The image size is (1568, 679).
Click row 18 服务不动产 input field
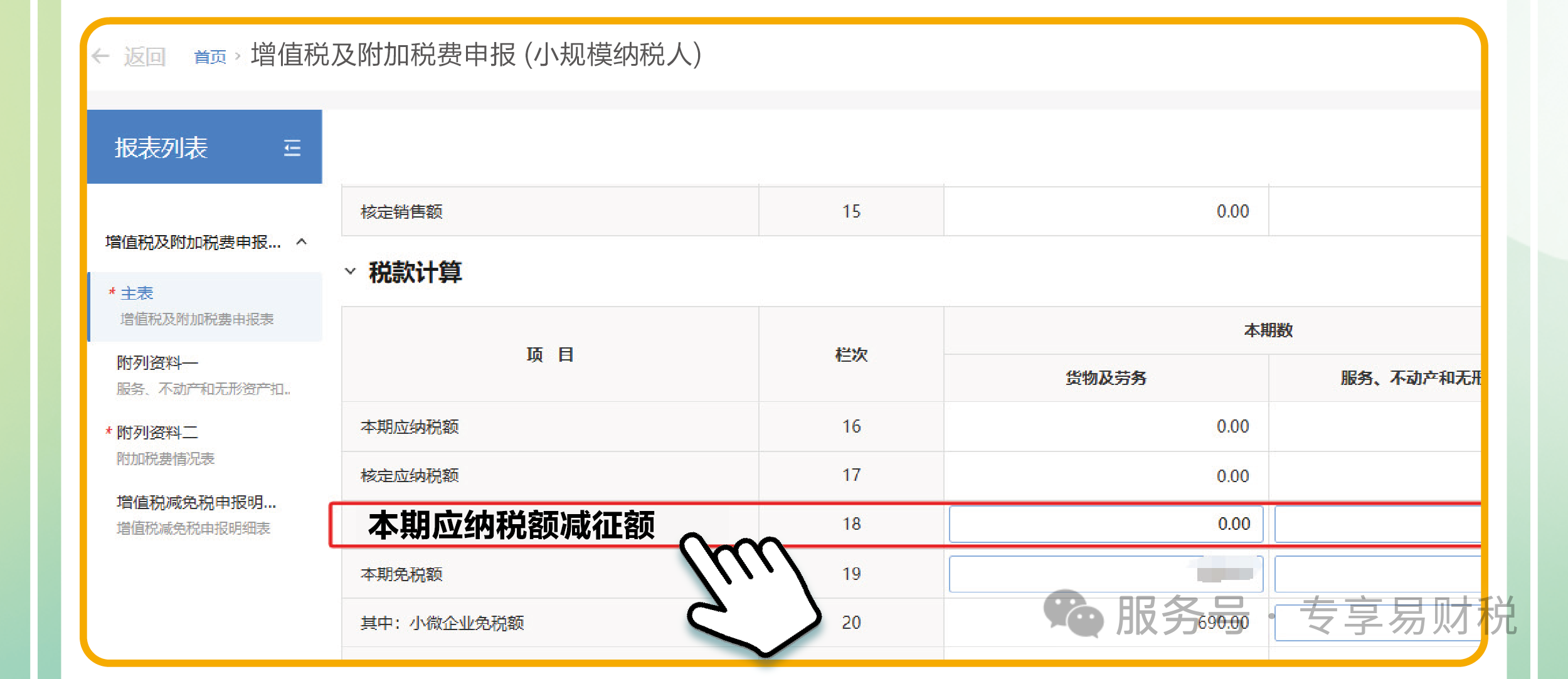tap(1377, 524)
